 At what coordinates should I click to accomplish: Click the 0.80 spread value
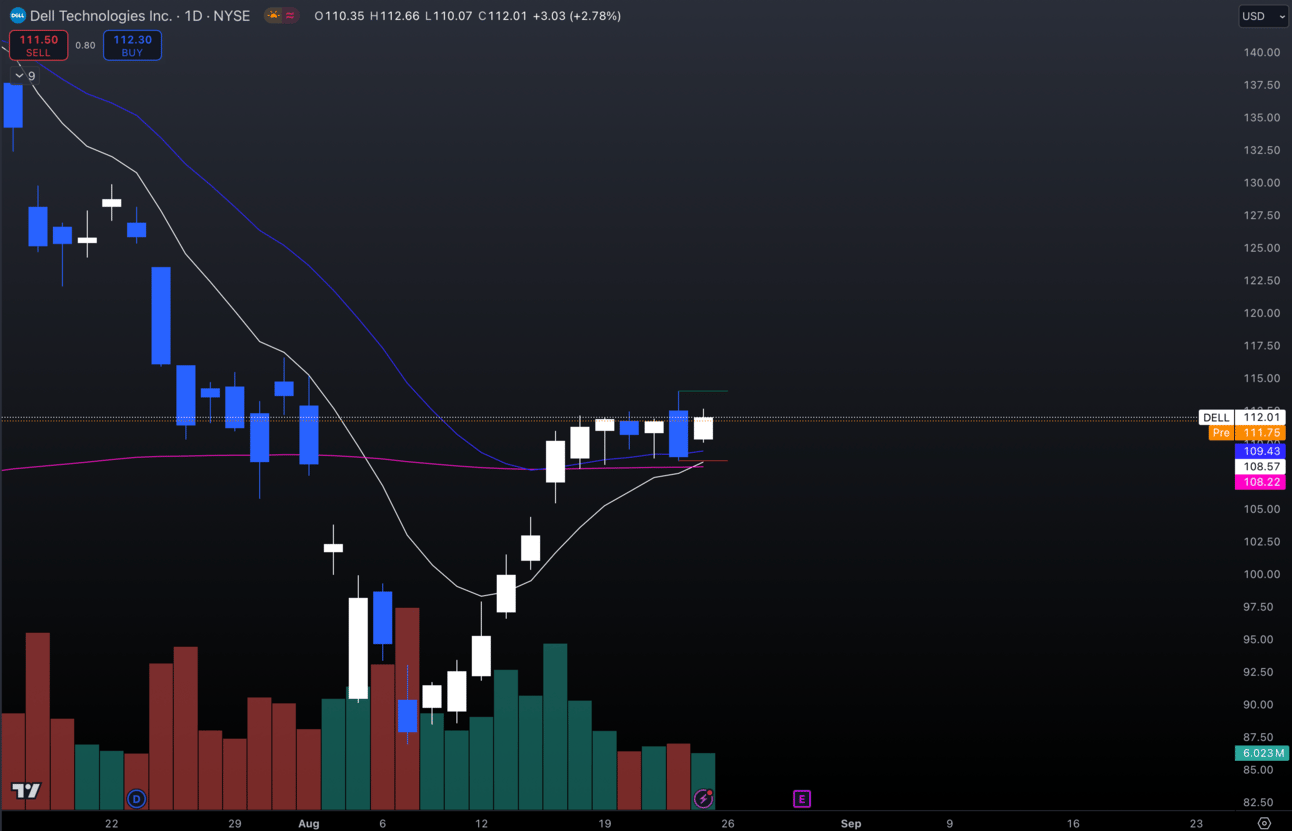85,45
